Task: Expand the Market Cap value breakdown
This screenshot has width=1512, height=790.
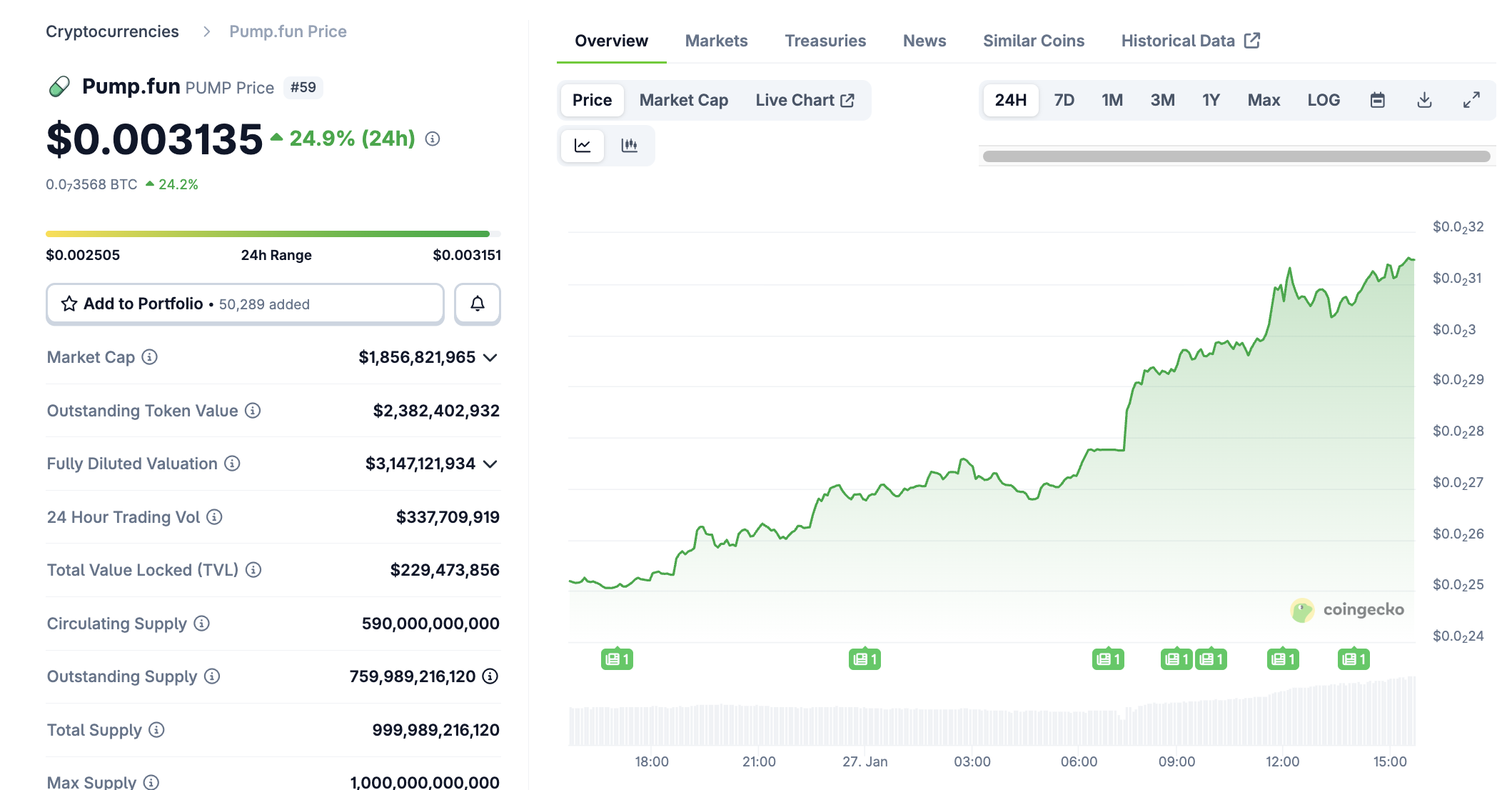Action: click(490, 359)
